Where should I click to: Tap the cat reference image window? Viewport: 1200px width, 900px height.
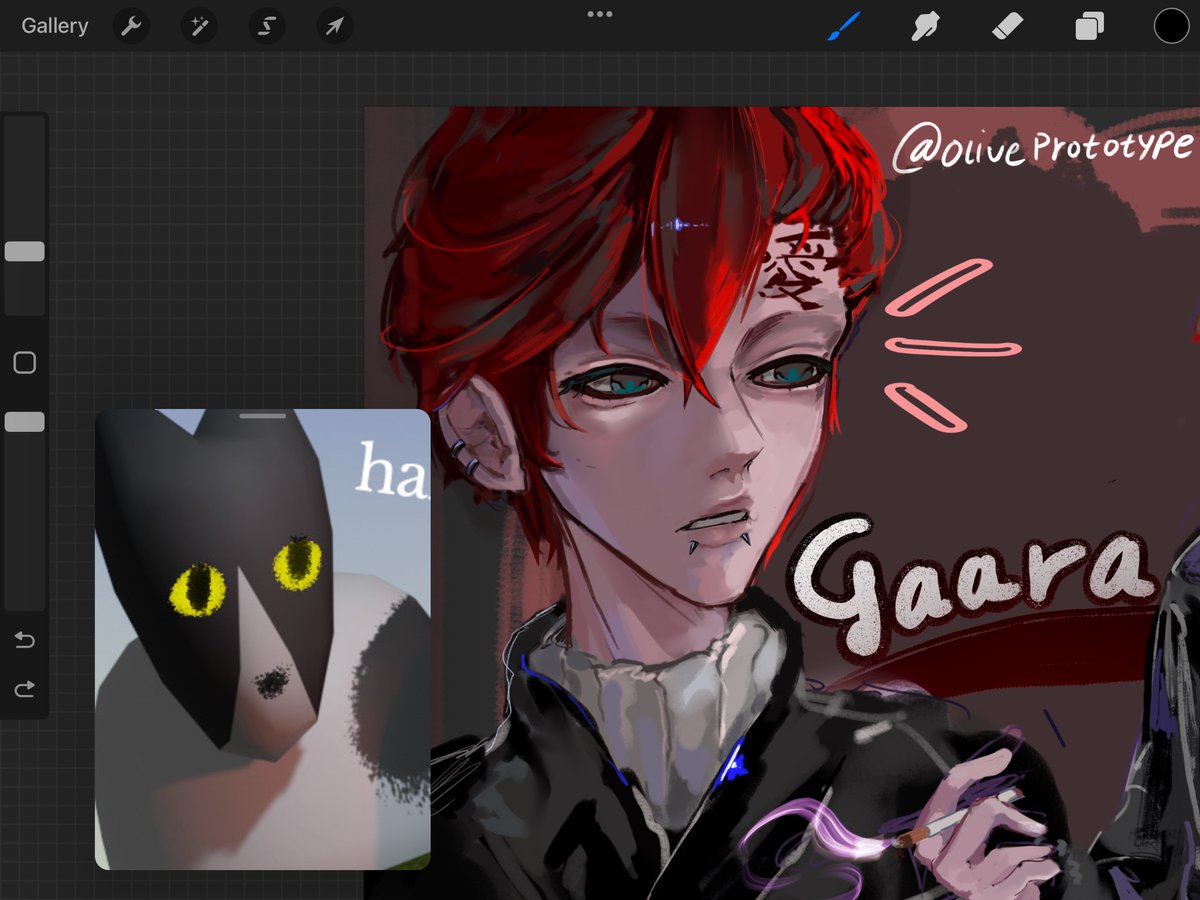click(263, 639)
